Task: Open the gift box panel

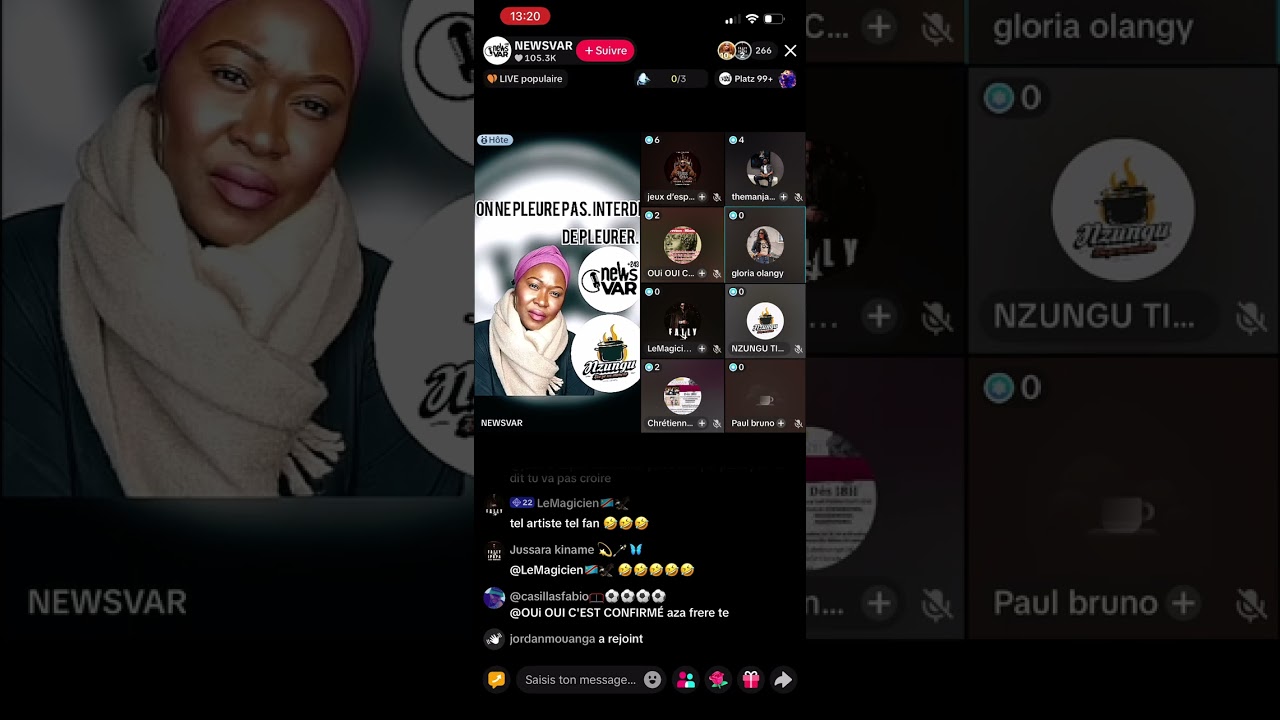Action: [x=751, y=680]
